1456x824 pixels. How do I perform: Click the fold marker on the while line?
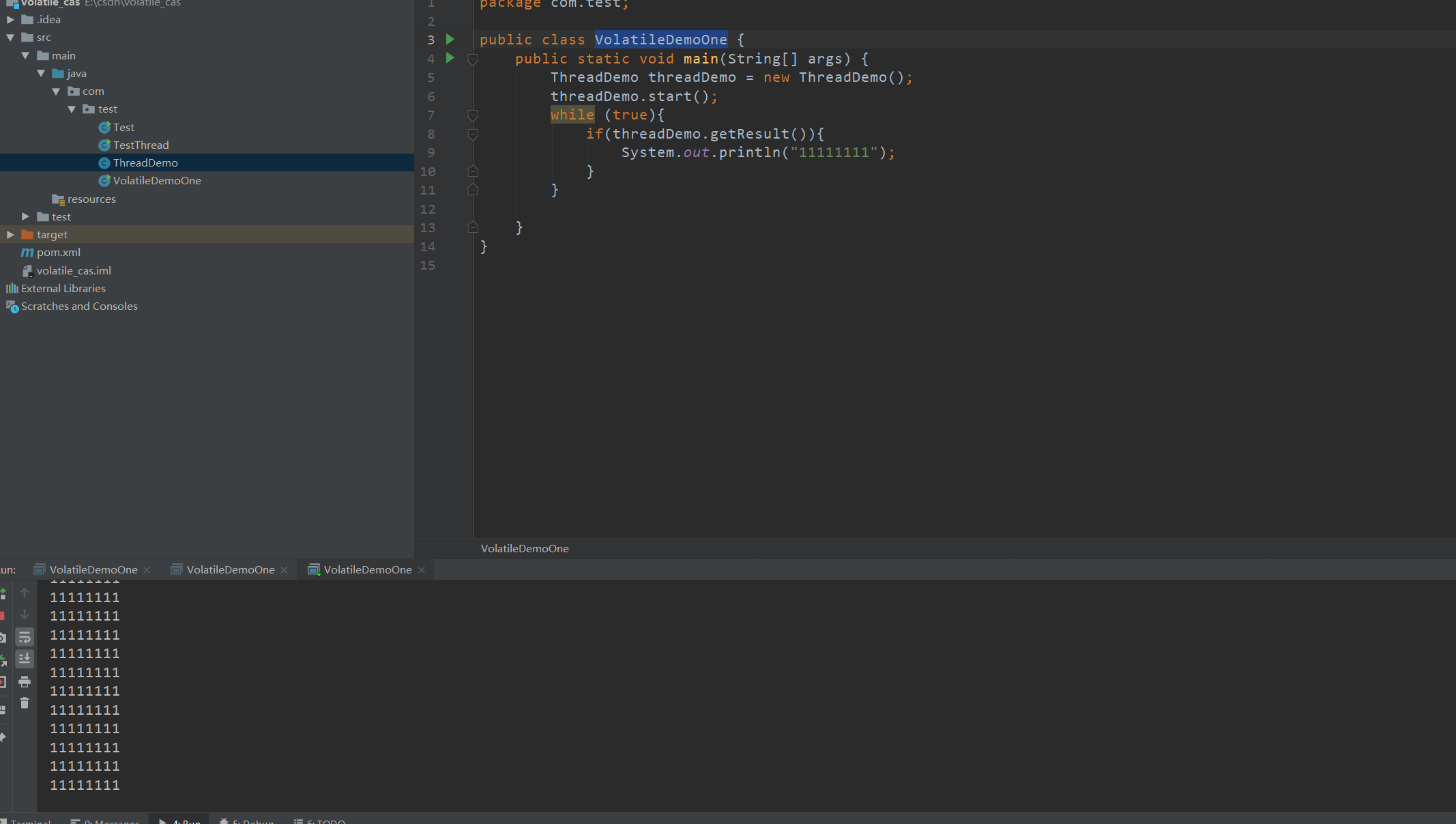coord(473,115)
